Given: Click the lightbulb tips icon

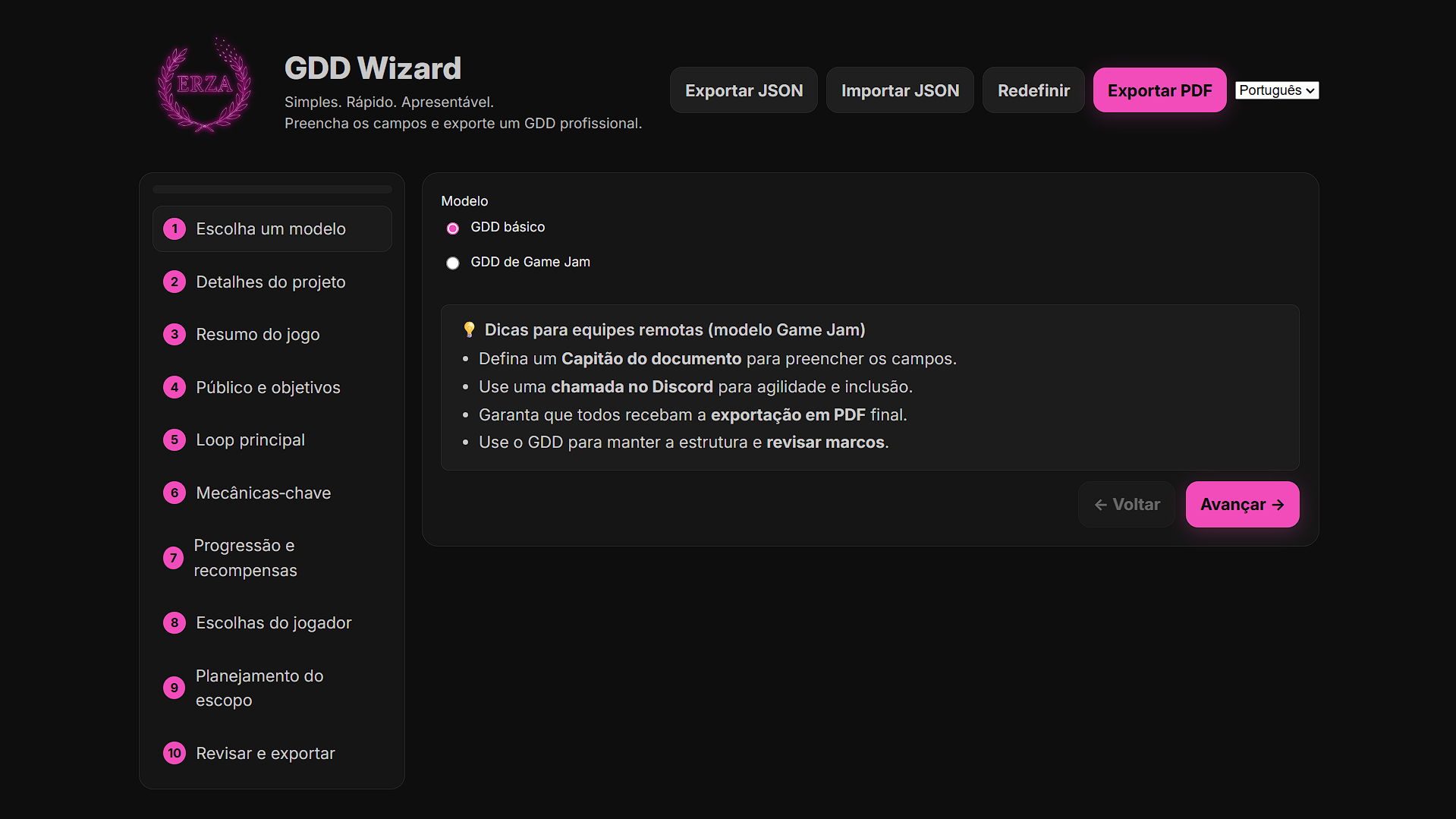Looking at the screenshot, I should (469, 329).
